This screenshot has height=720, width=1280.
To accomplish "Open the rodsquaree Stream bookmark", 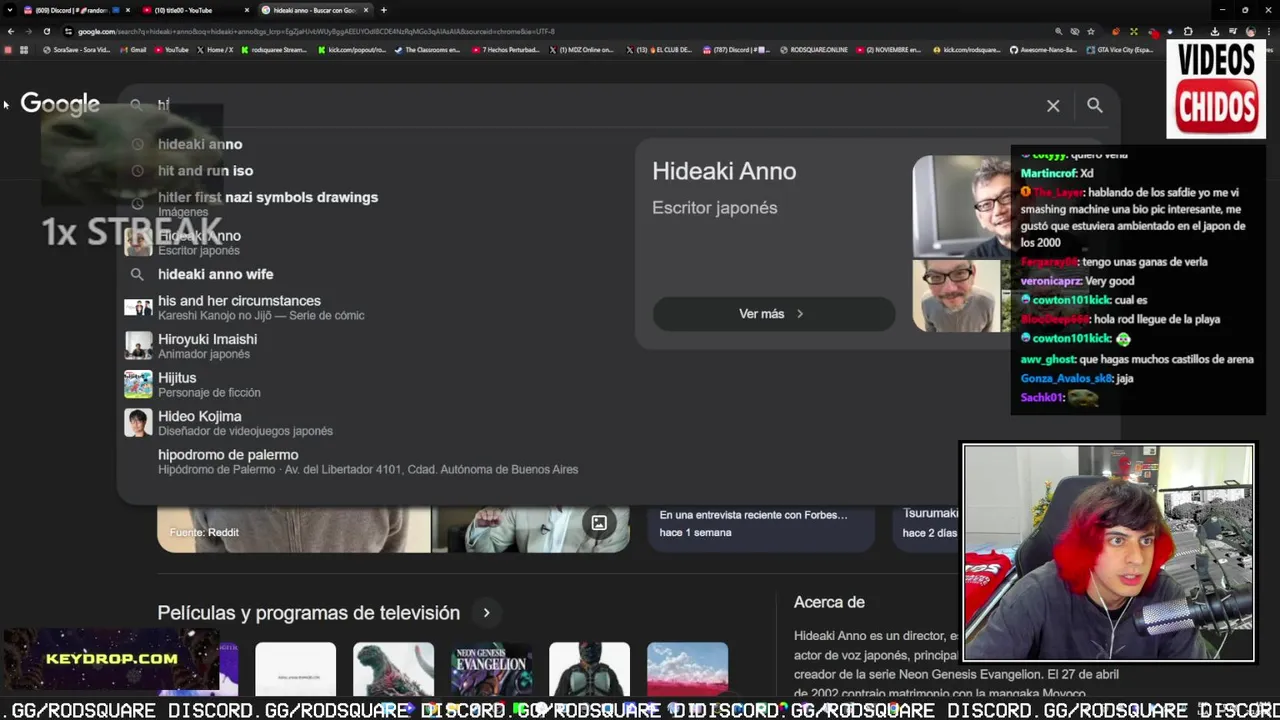I will coord(274,50).
